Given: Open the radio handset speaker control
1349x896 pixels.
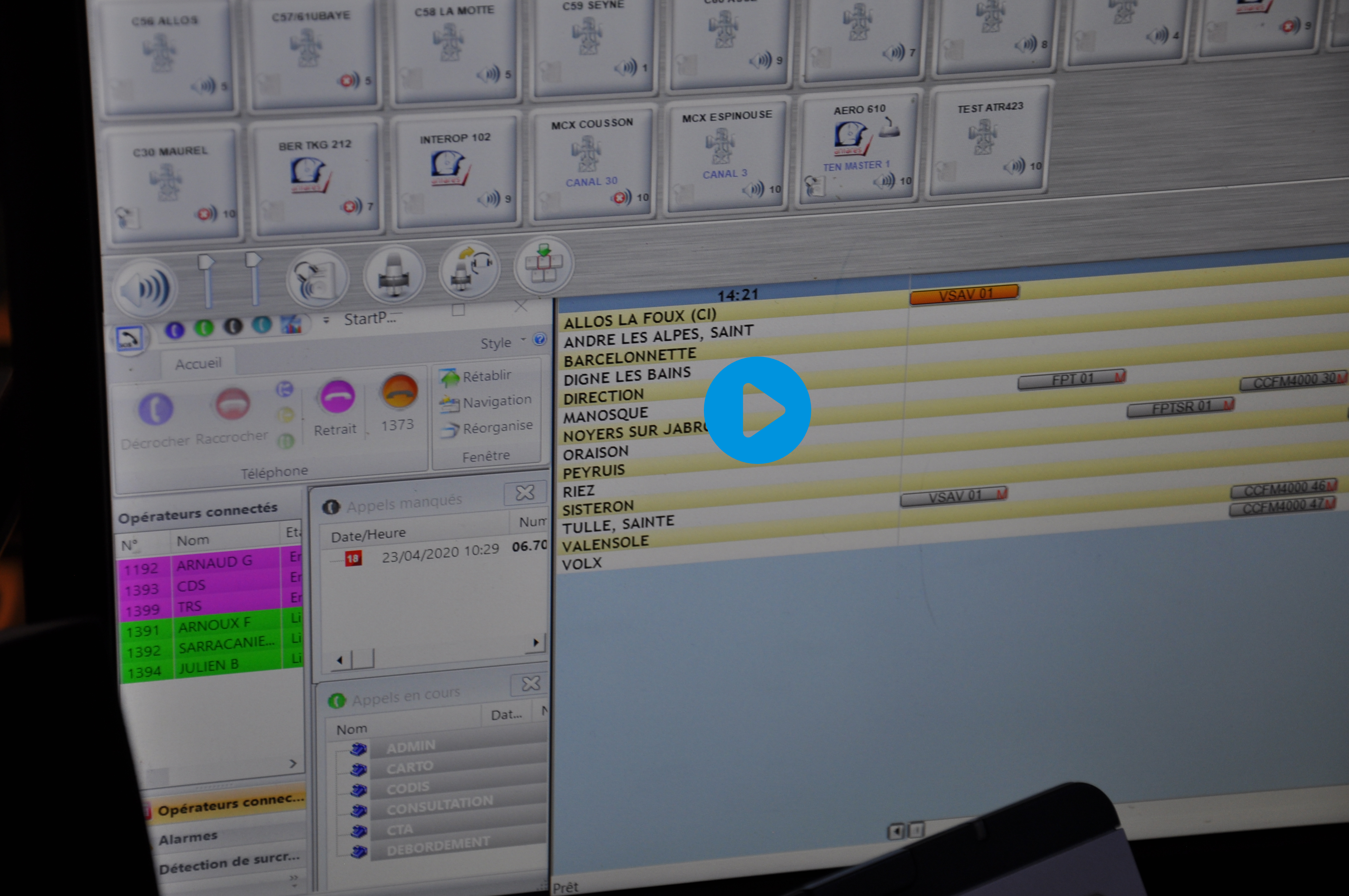Looking at the screenshot, I should click(x=317, y=278).
